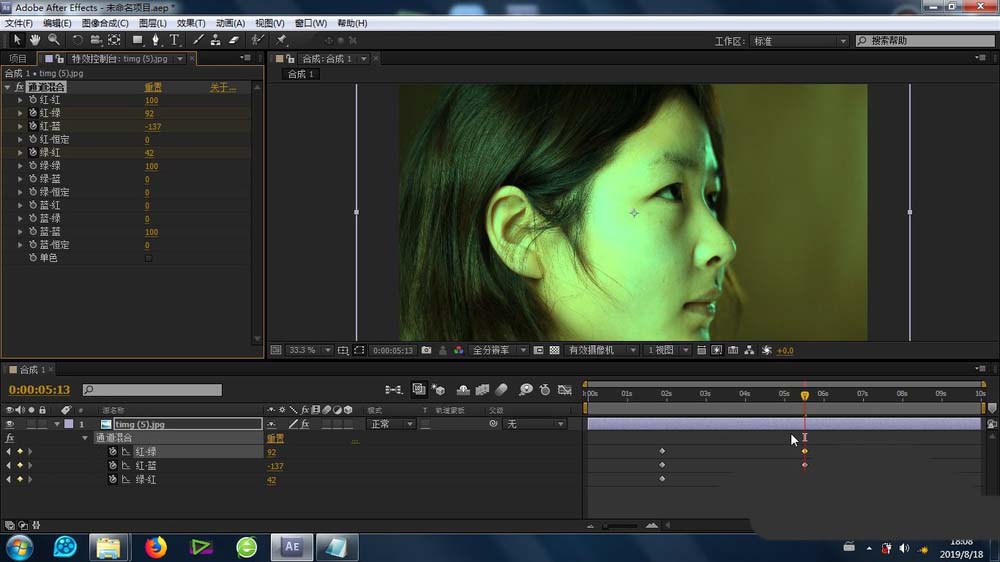Viewport: 1000px width, 562px height.
Task: Open the show channel RGB icon
Action: click(459, 350)
